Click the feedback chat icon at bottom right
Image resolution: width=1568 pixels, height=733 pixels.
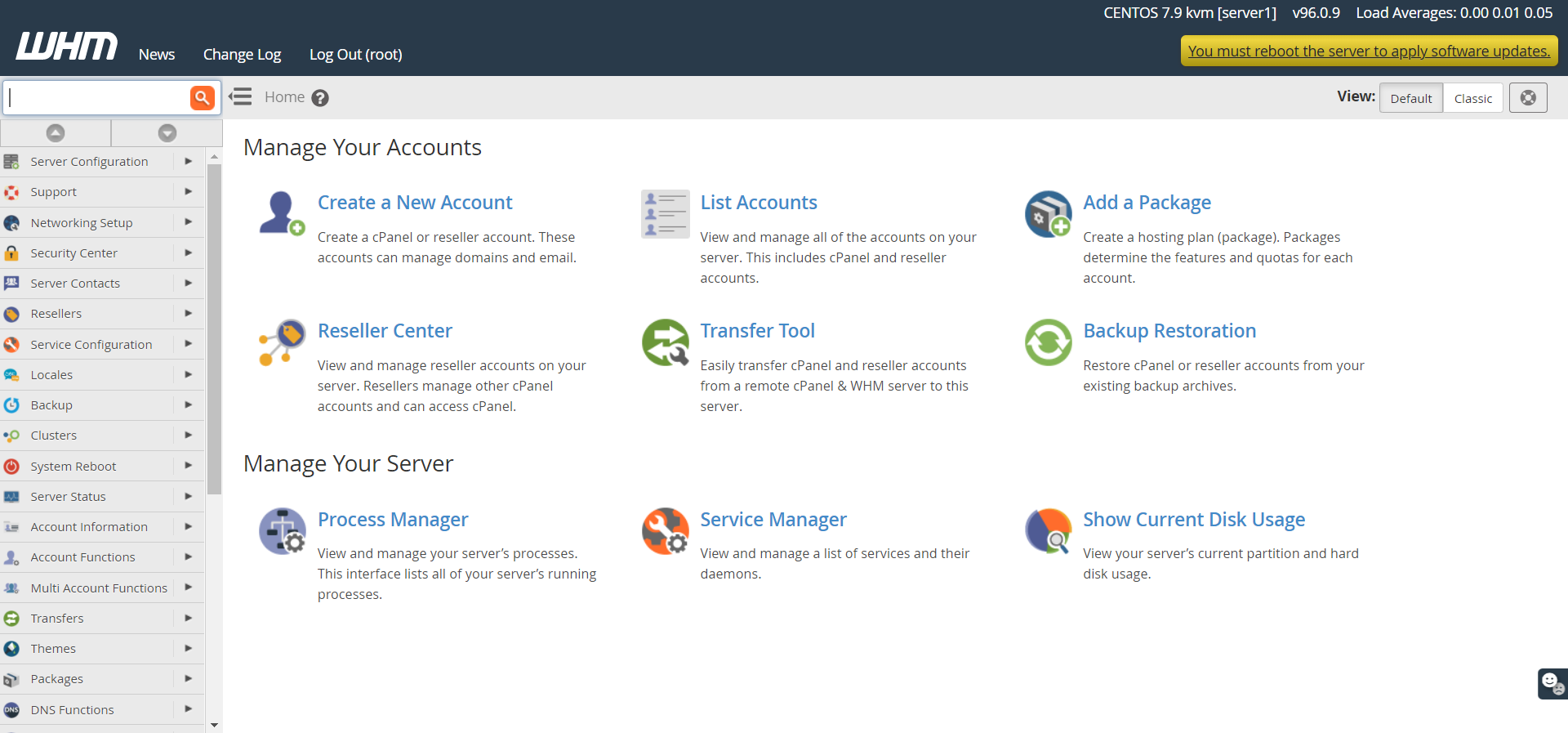[x=1552, y=683]
